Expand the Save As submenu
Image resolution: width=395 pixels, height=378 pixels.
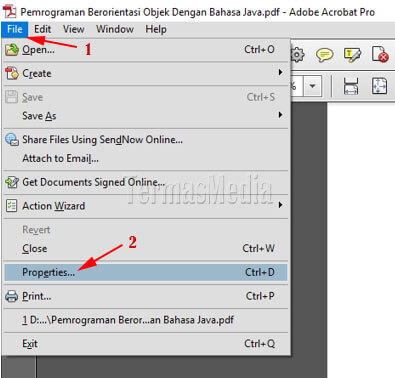146,116
